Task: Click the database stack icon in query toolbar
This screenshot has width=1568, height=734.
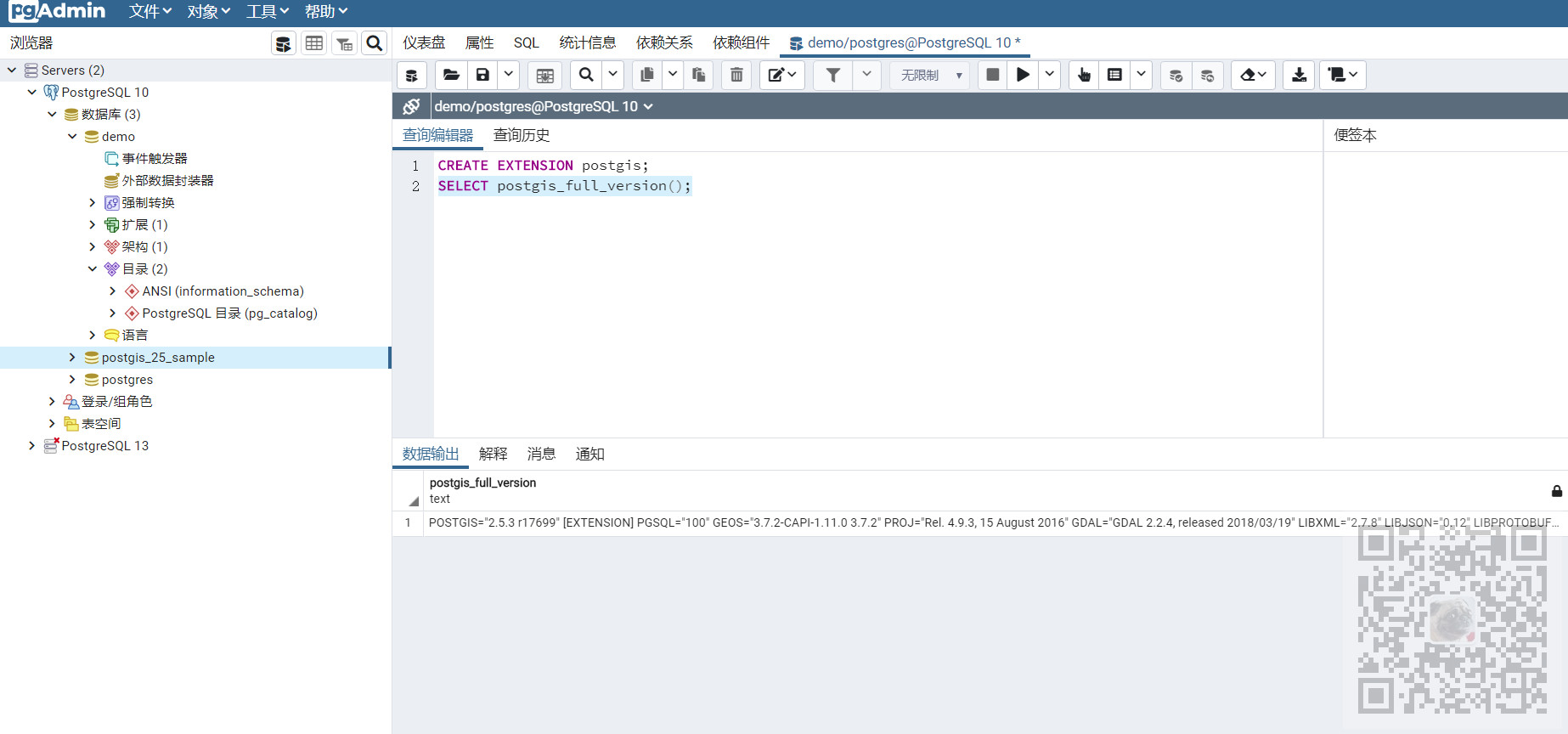Action: click(412, 75)
